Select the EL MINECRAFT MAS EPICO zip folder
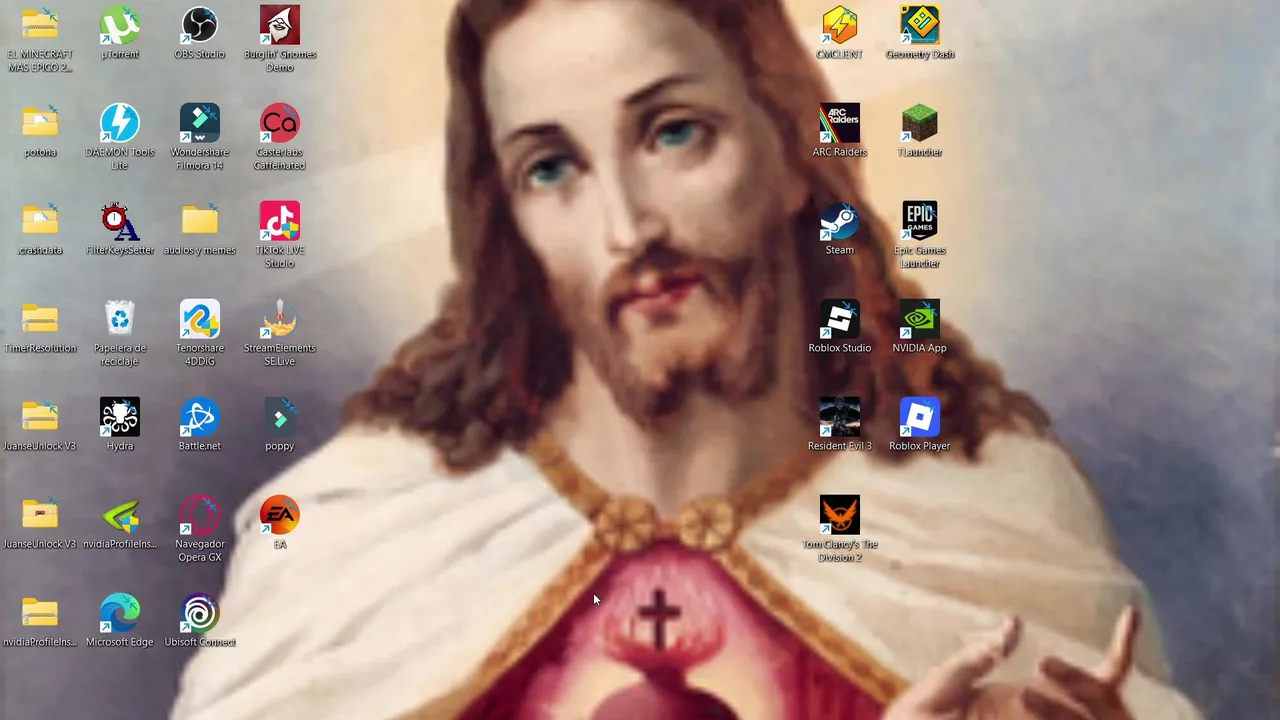Viewport: 1280px width, 720px height. click(40, 26)
